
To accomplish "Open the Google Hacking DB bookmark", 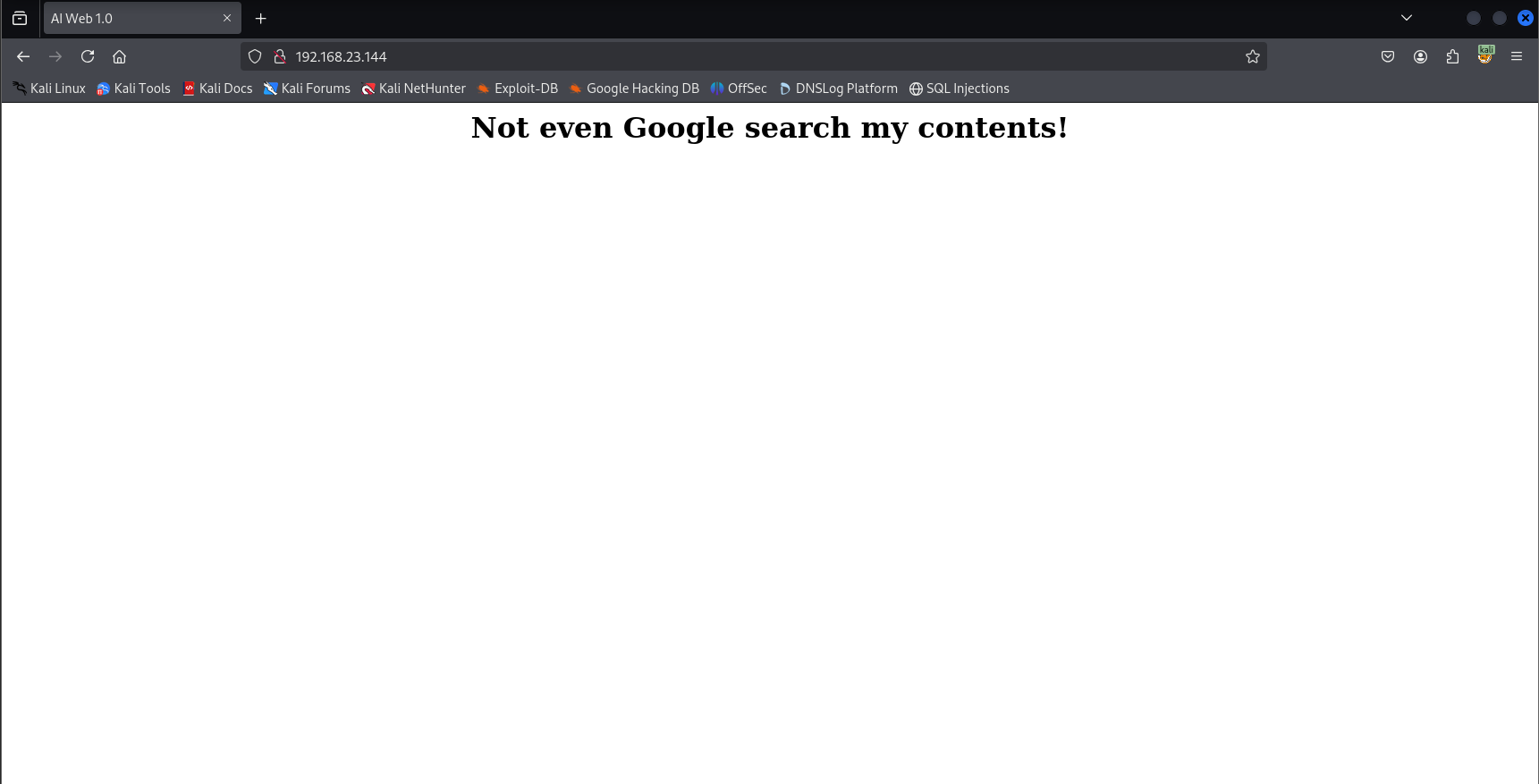I will [634, 89].
